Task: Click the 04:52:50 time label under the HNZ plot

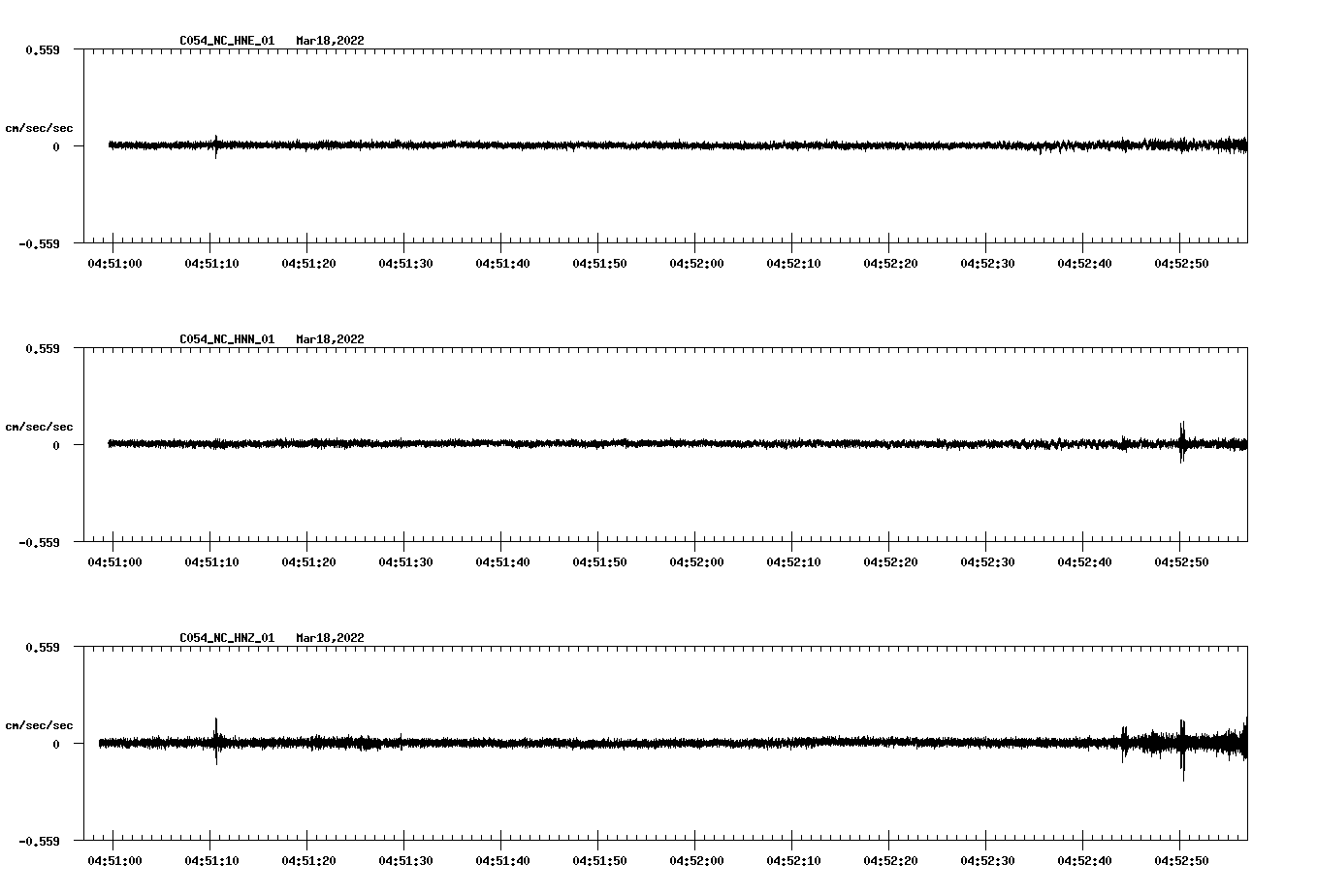Action: [1181, 861]
